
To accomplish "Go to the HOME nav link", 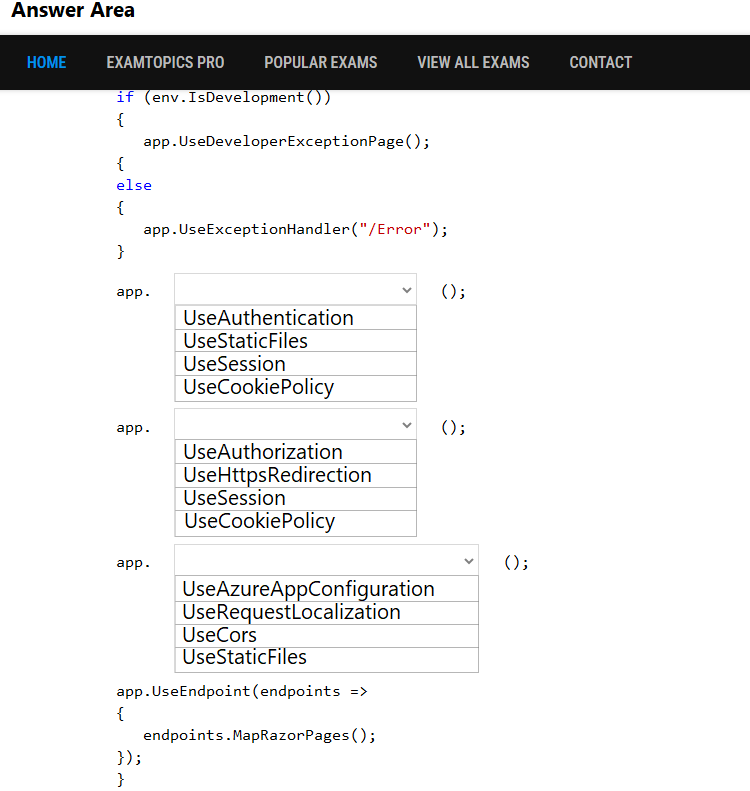I will coord(46,63).
